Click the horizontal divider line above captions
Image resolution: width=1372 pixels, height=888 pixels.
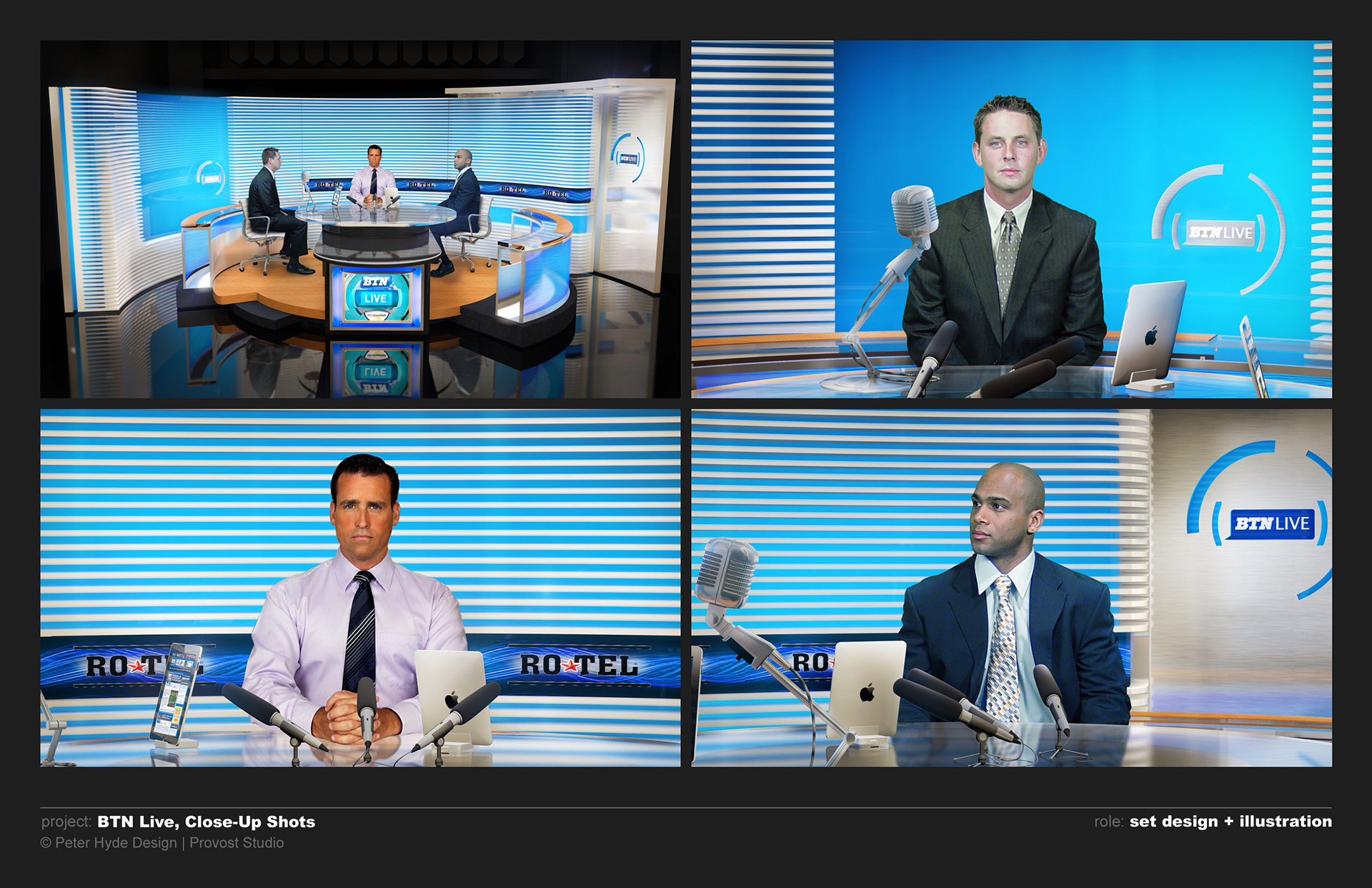point(686,808)
